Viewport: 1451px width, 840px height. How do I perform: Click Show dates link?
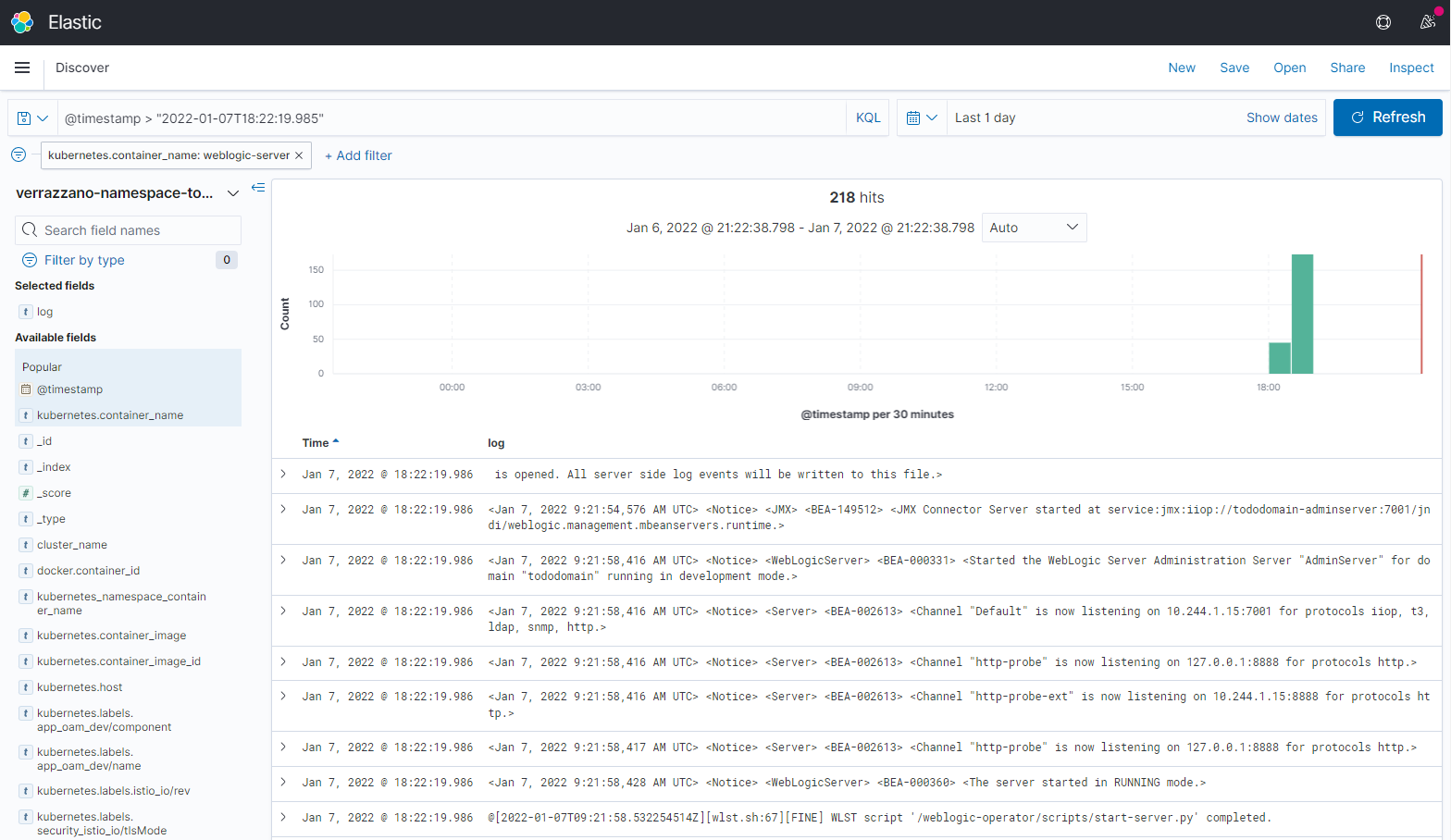tap(1282, 117)
